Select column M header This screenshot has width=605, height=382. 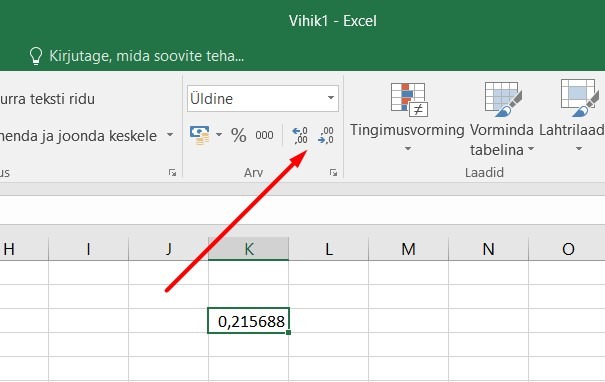point(409,249)
